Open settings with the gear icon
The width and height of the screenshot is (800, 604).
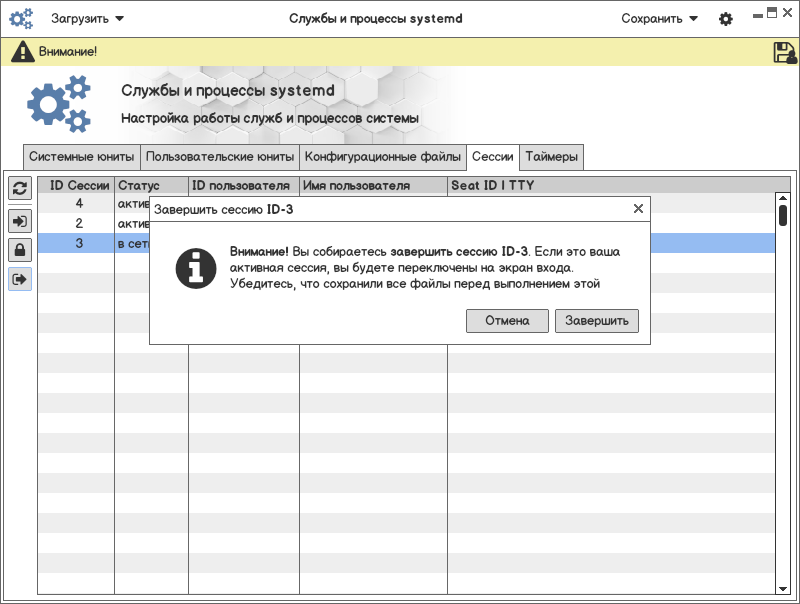[726, 19]
